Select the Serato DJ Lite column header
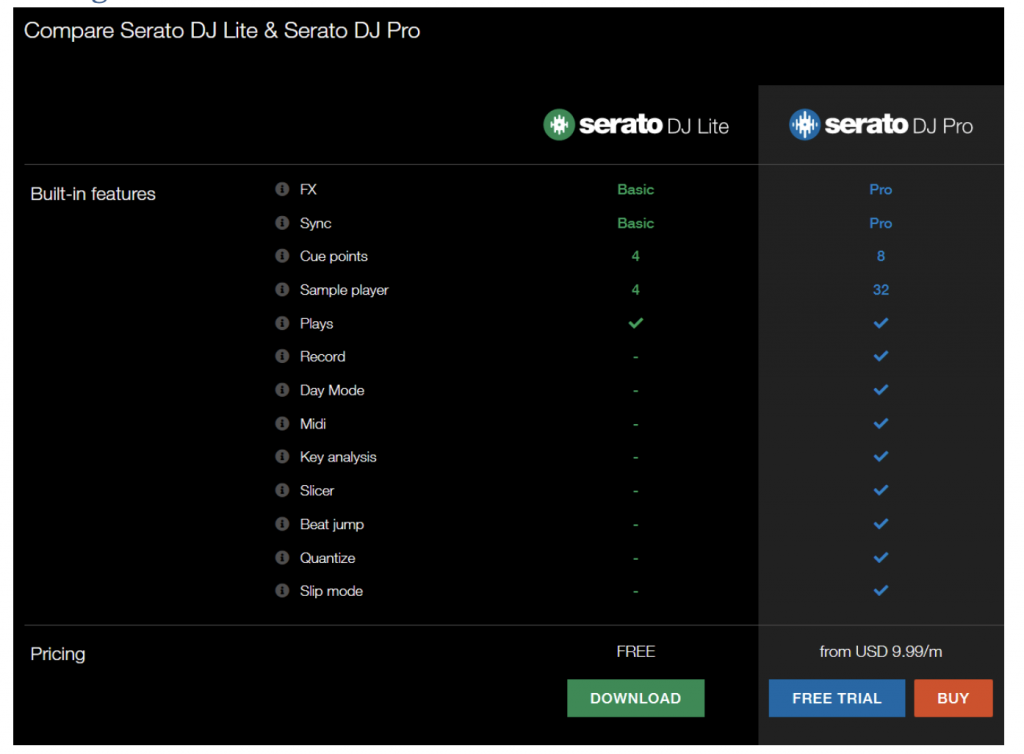The height and width of the screenshot is (754, 1024). 636,125
